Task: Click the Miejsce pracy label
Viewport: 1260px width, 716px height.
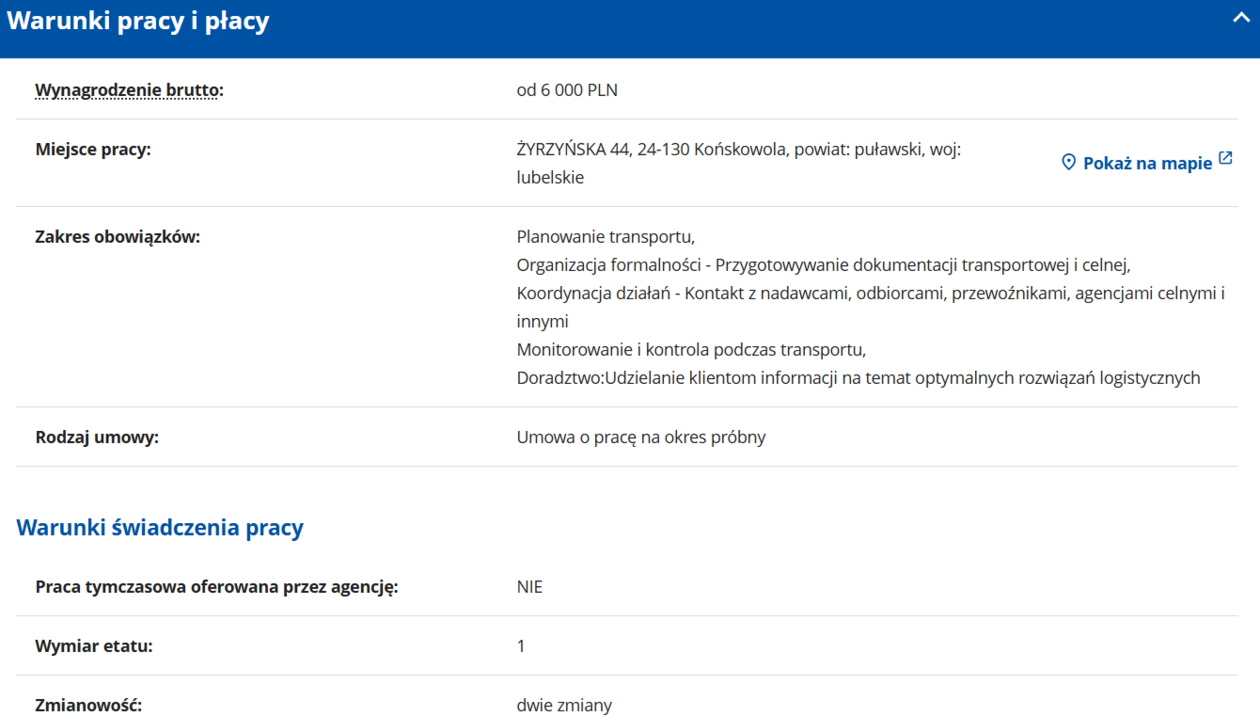Action: (x=93, y=150)
